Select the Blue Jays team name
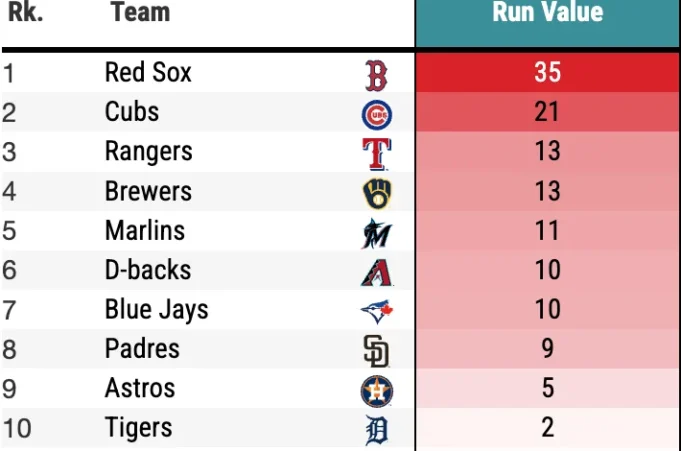This screenshot has width=681, height=451. (156, 310)
